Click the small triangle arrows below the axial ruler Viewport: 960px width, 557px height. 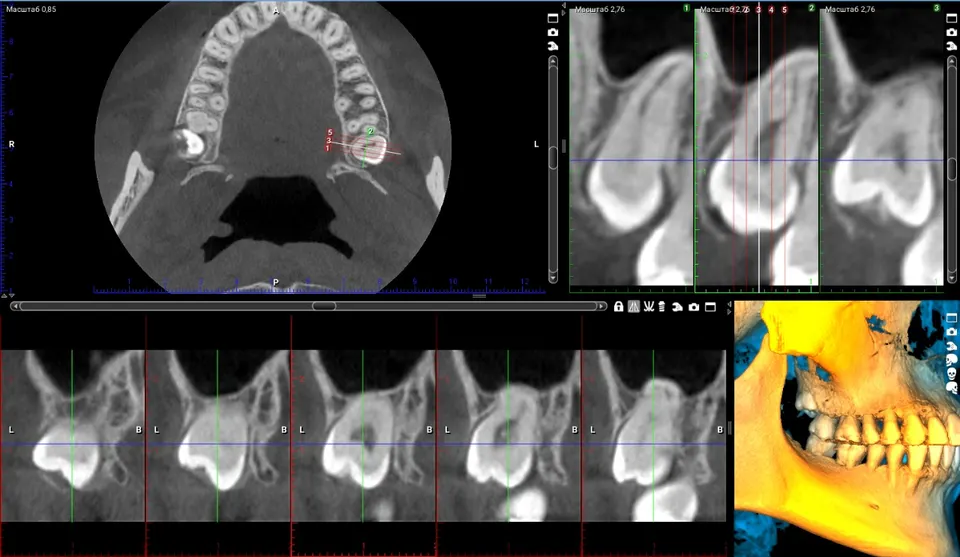click(8, 296)
